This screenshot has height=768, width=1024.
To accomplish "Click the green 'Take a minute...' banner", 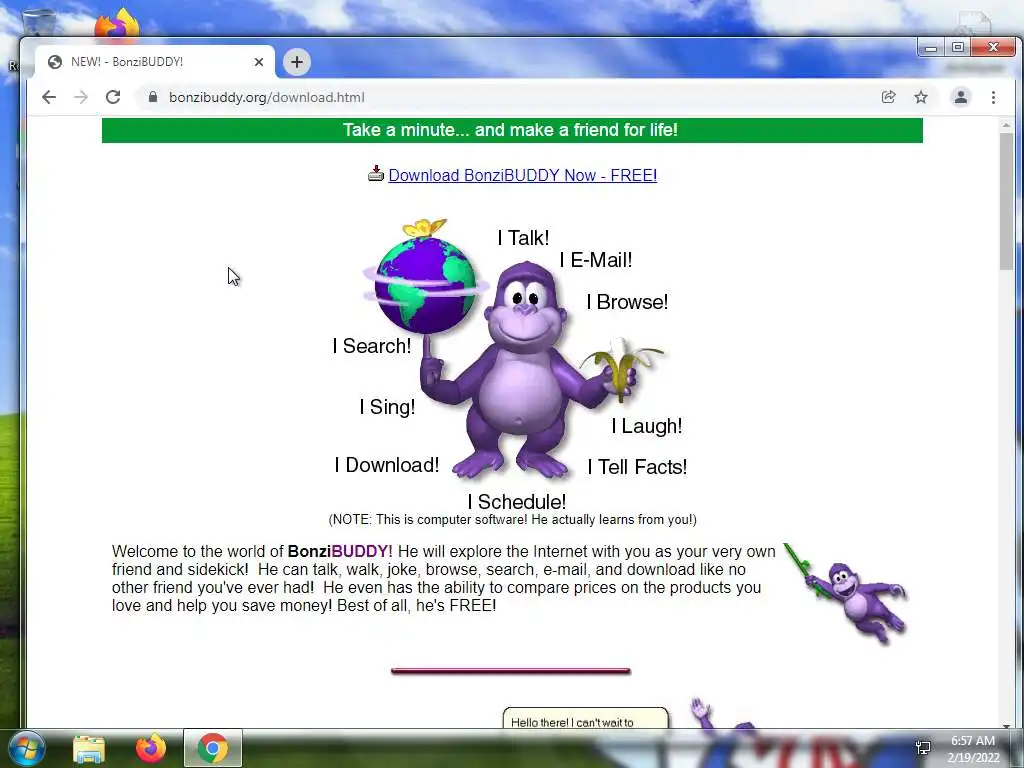I will [x=512, y=130].
